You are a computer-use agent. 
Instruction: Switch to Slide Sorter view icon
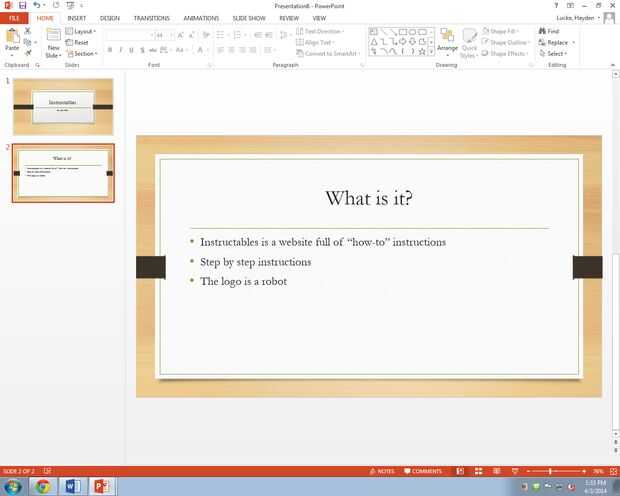click(x=478, y=471)
